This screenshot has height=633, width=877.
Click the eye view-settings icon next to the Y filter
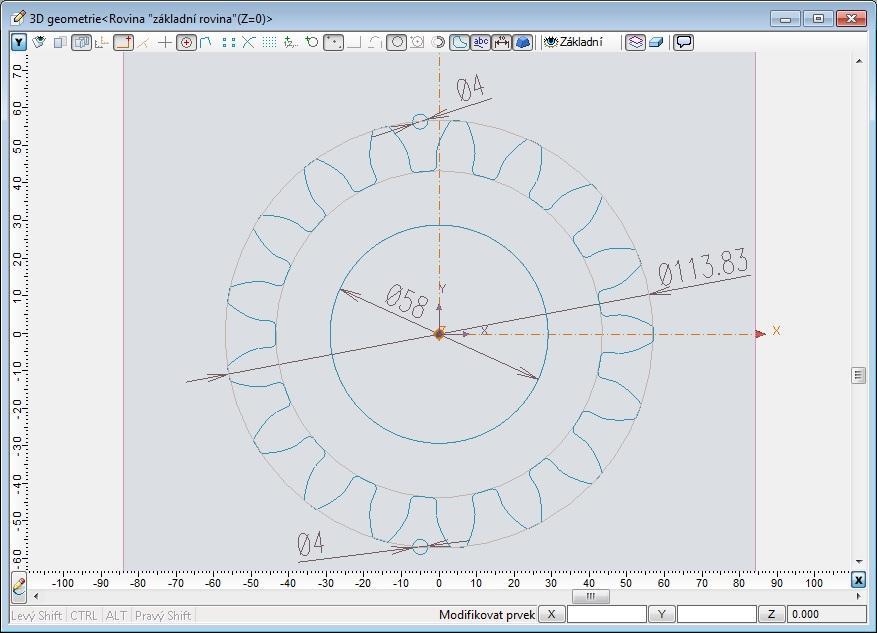[x=39, y=42]
